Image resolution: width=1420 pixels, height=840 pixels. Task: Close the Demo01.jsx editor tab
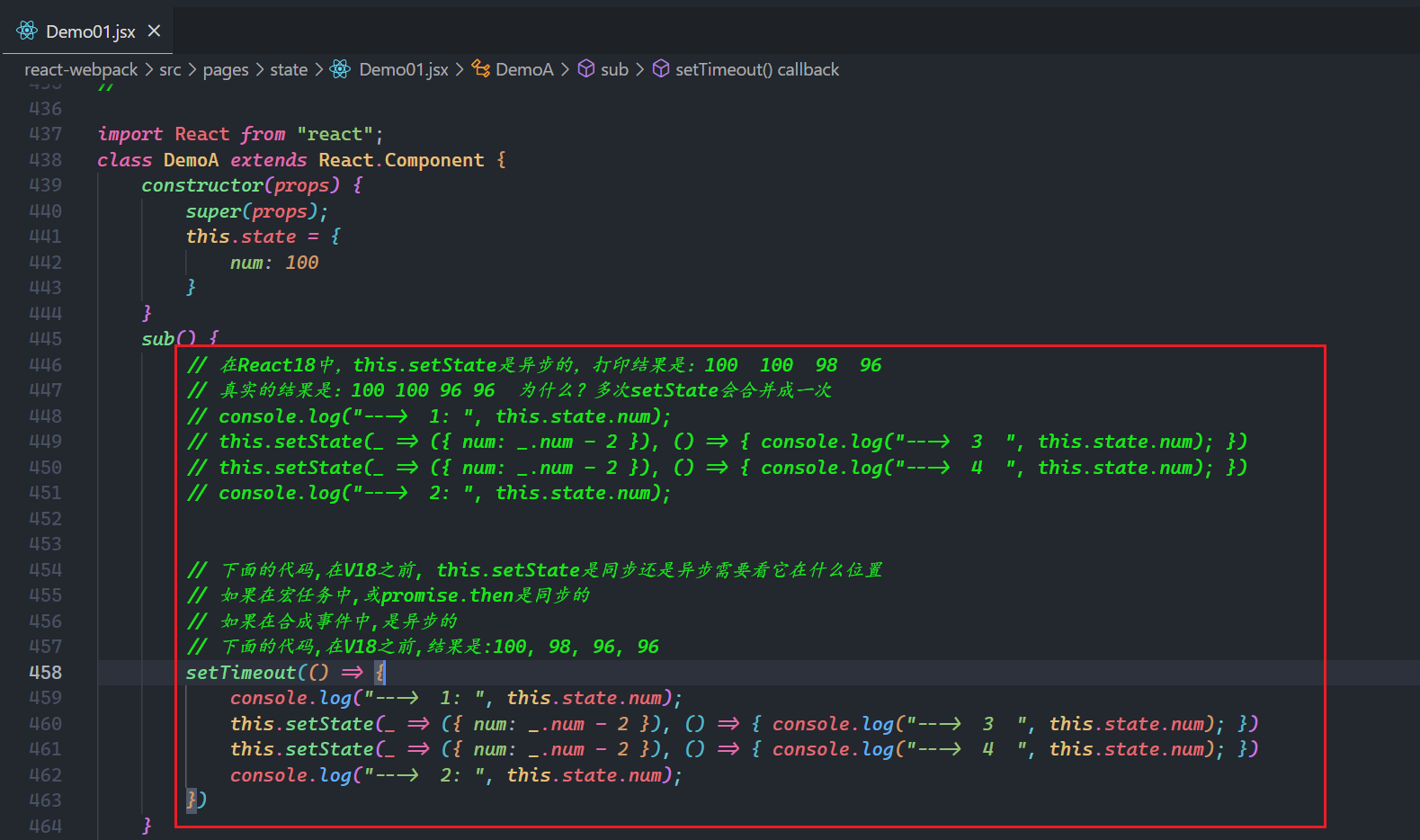tap(154, 31)
